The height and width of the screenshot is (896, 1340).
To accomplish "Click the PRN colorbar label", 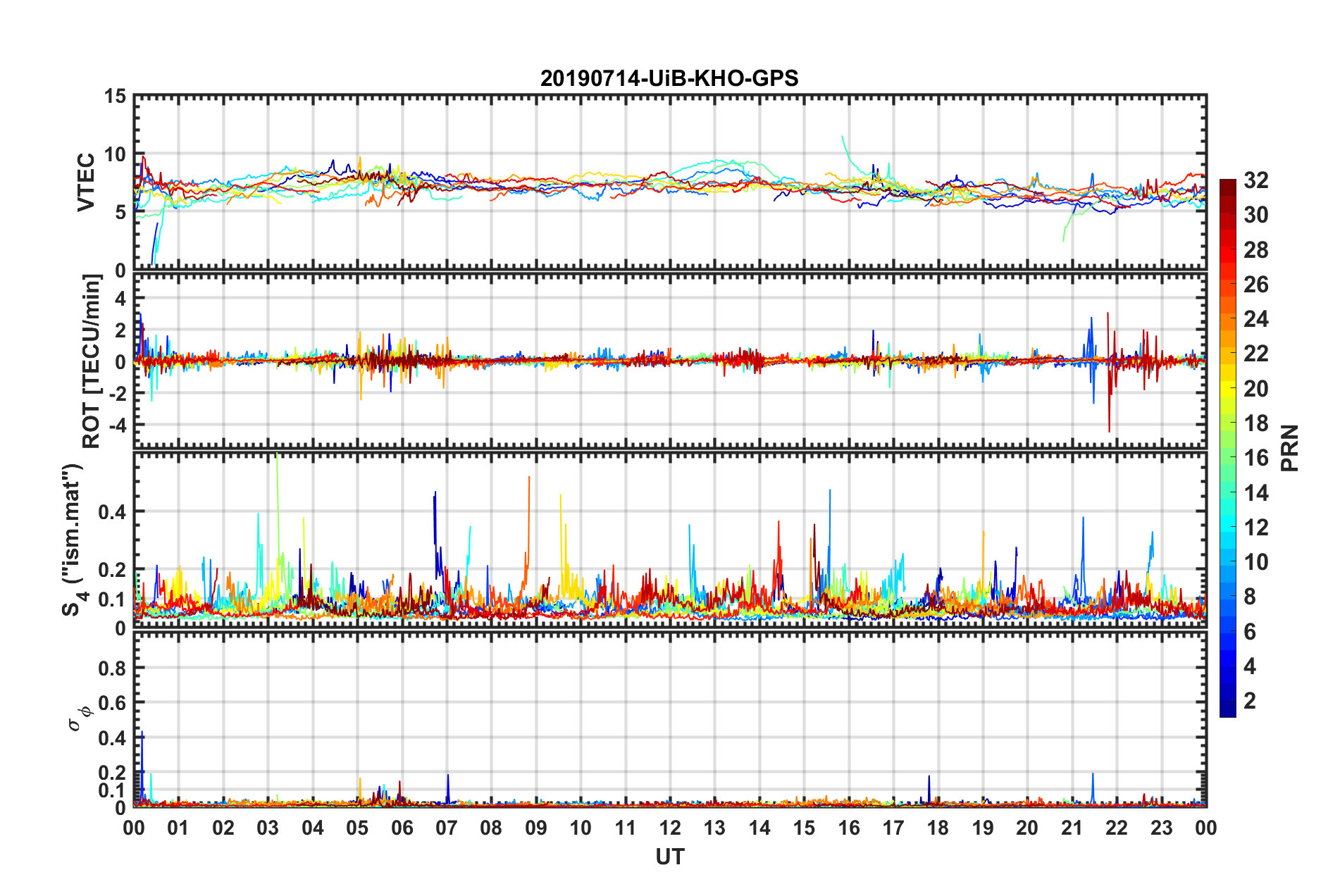I will point(1289,448).
